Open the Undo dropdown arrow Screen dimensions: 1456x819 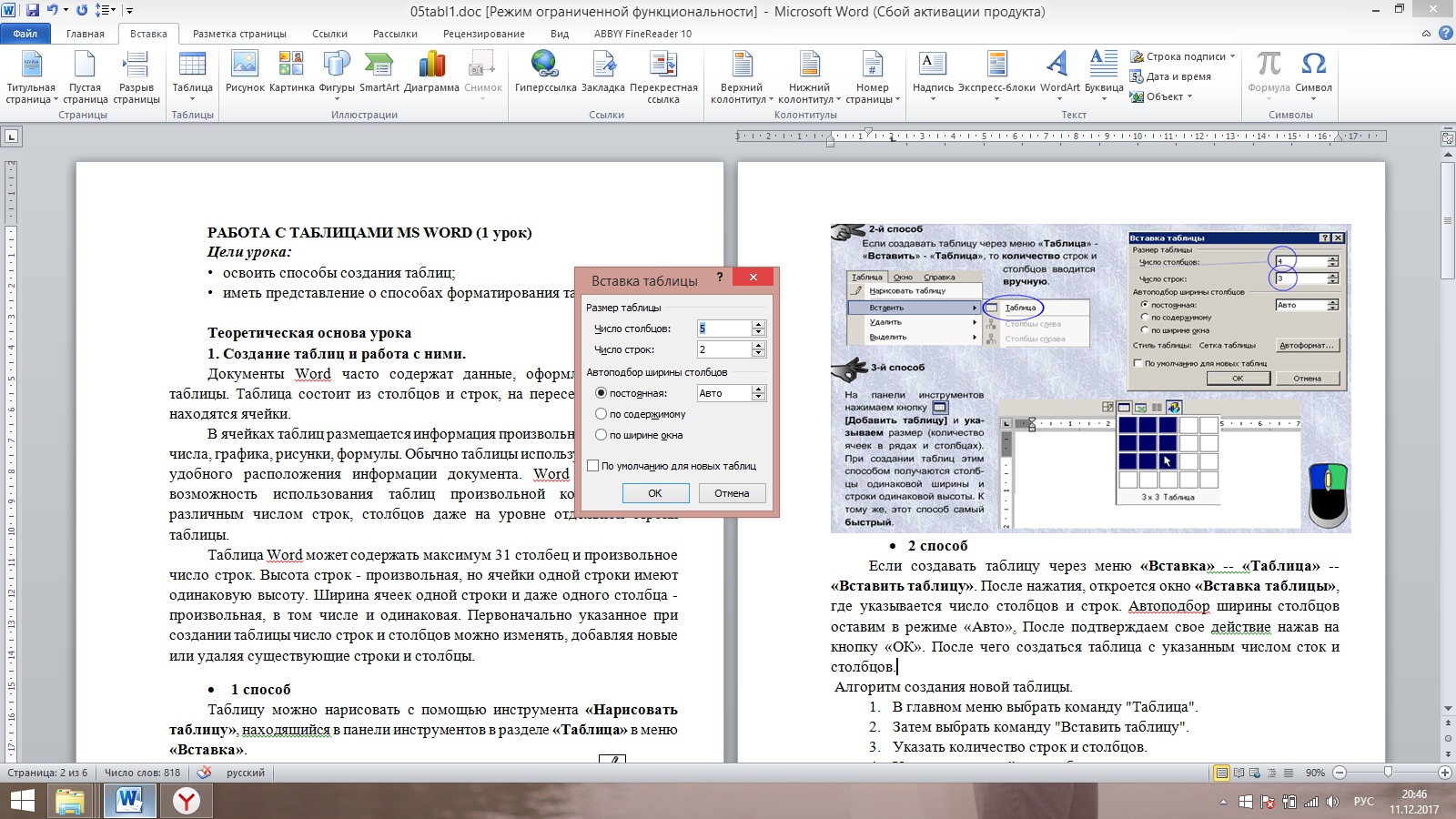pyautogui.click(x=66, y=11)
